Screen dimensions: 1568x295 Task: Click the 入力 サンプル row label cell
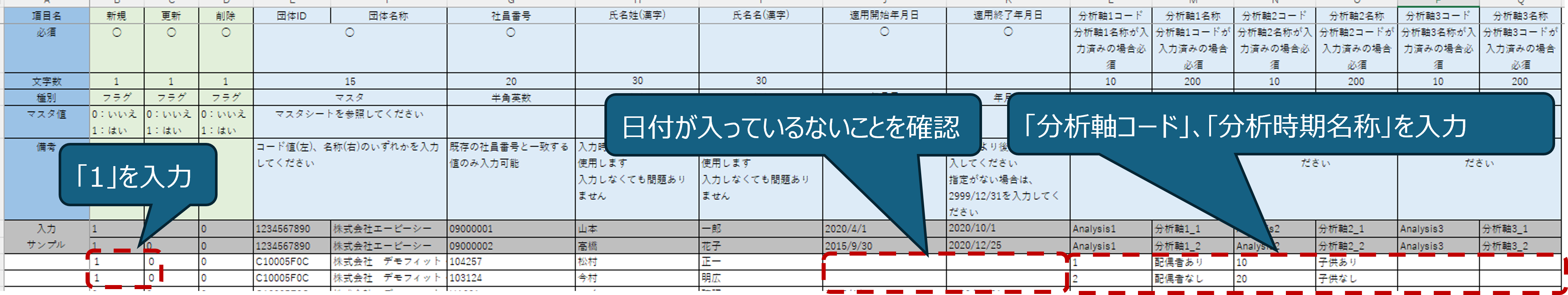coord(46,236)
